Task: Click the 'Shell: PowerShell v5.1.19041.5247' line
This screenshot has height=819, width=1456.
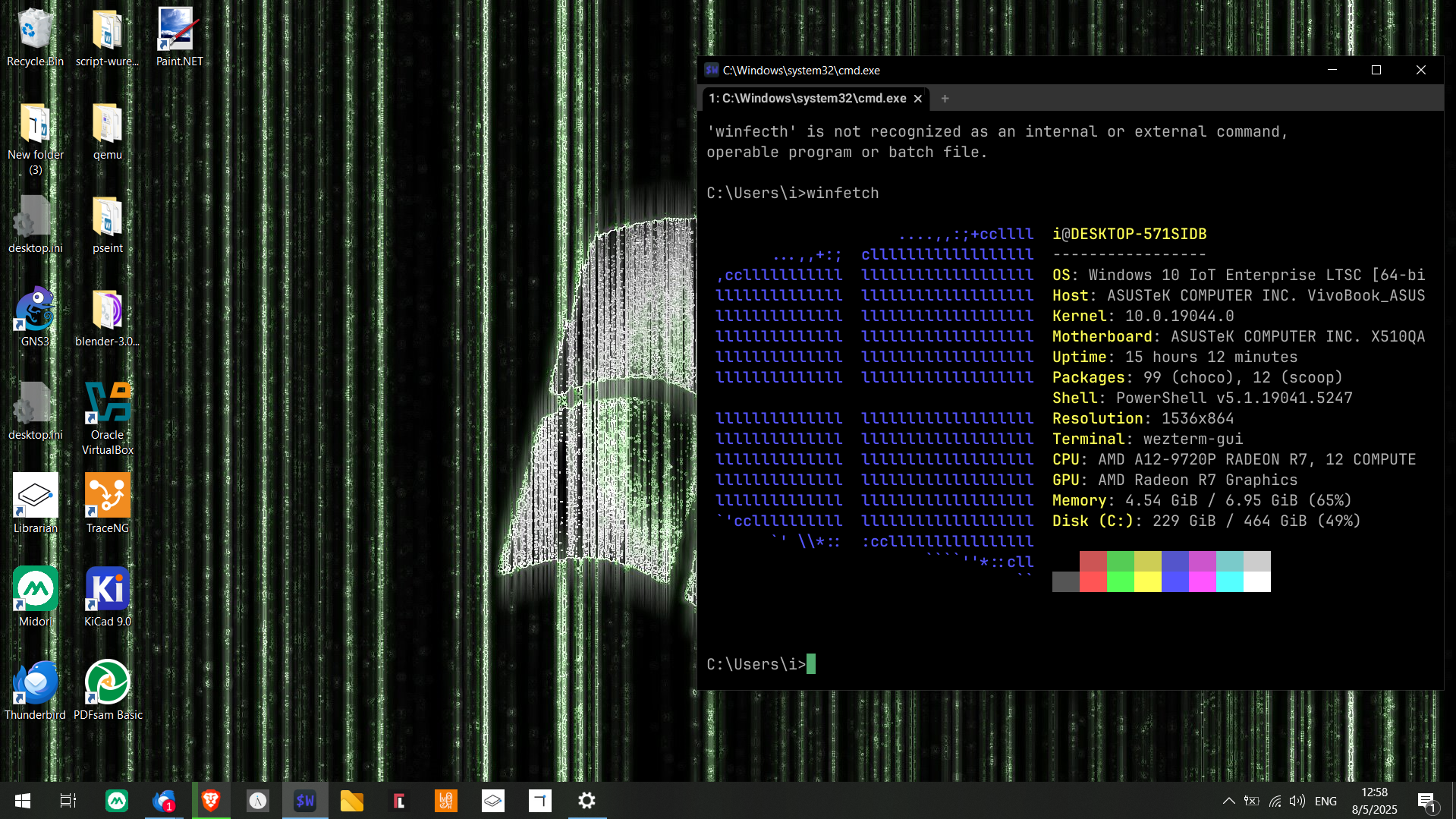Action: [x=1203, y=398]
